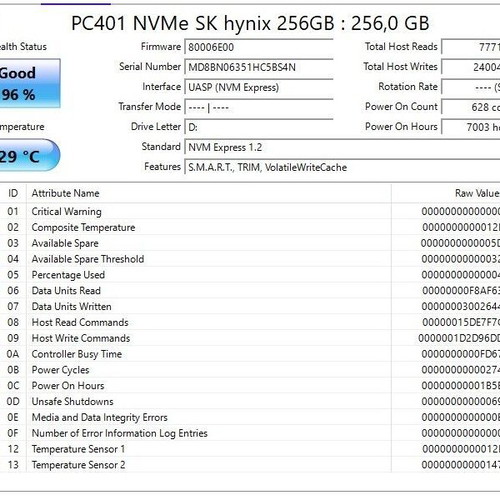Click raw value of Data Units Read row
This screenshot has width=500, height=500.
(x=461, y=291)
